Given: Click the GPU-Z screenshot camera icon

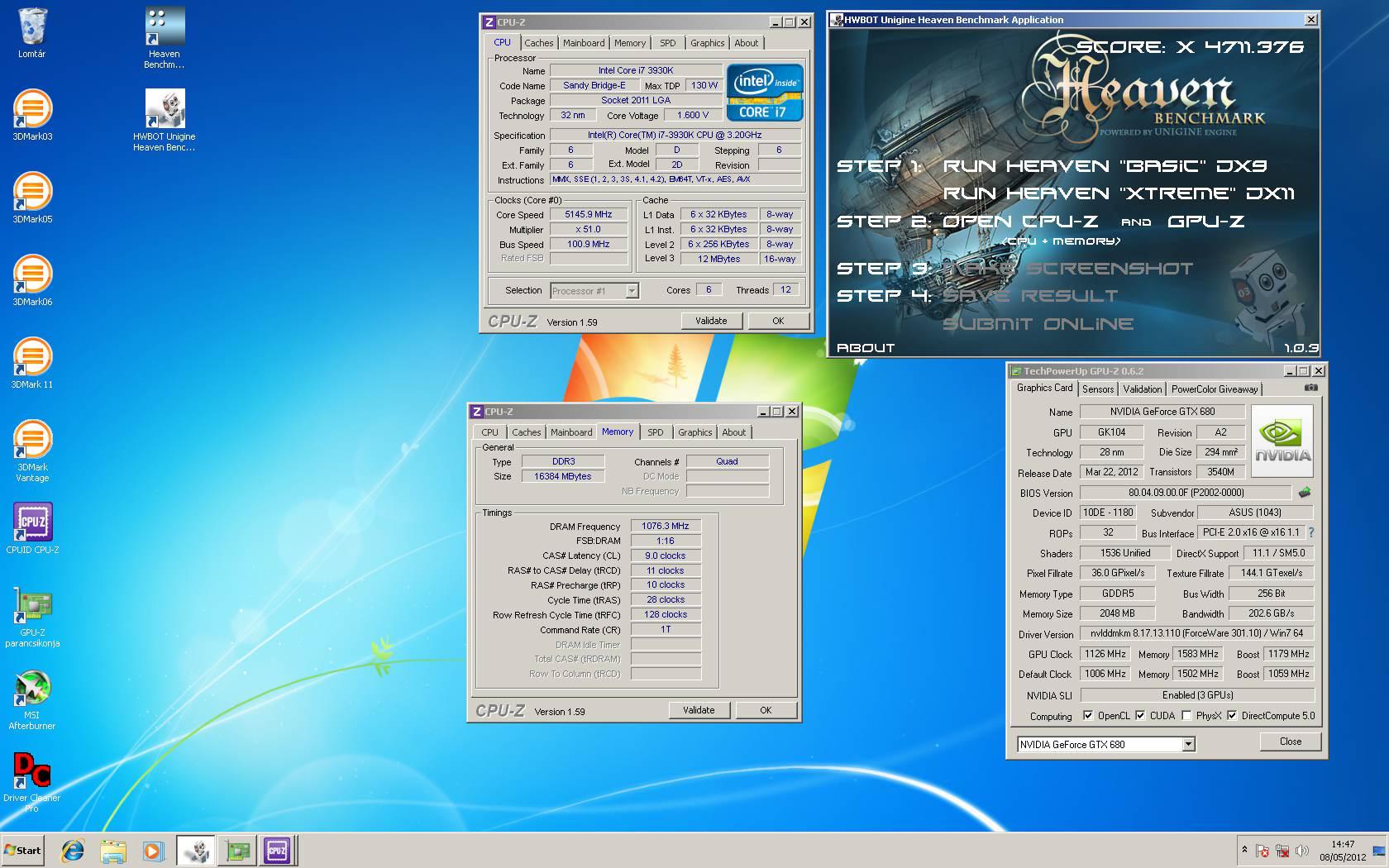Looking at the screenshot, I should click(1310, 387).
